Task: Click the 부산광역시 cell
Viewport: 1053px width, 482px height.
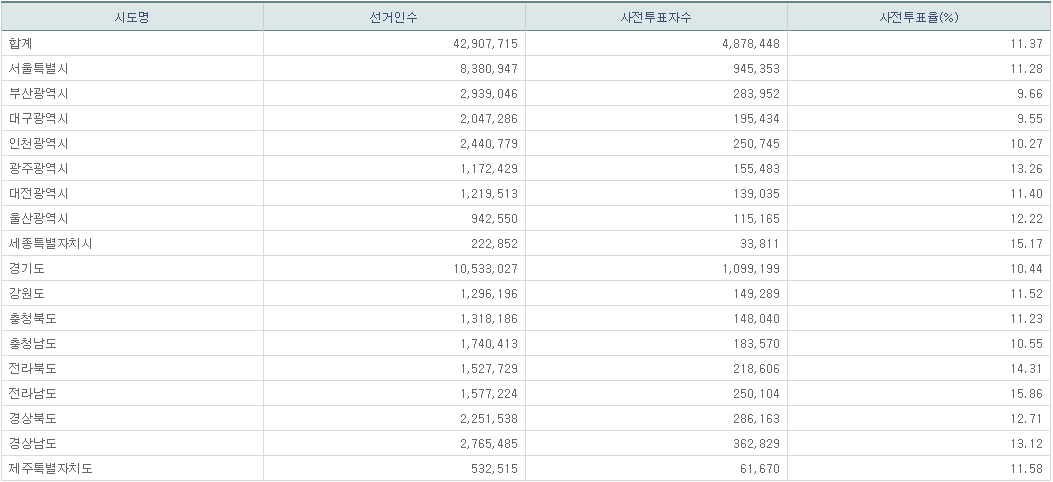Action: [38, 94]
